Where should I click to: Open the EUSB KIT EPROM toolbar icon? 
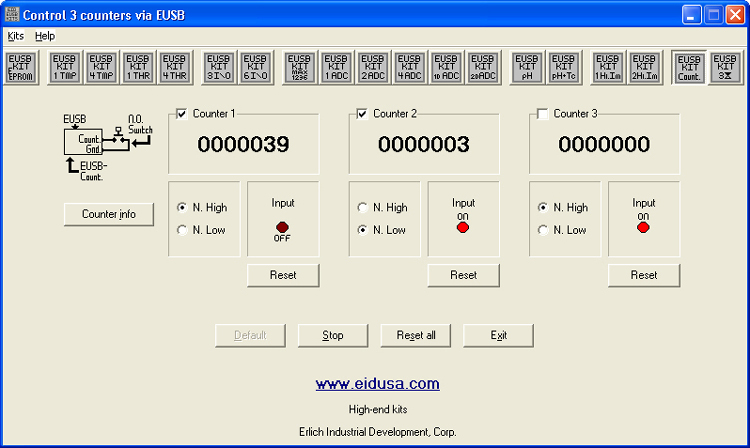(21, 67)
